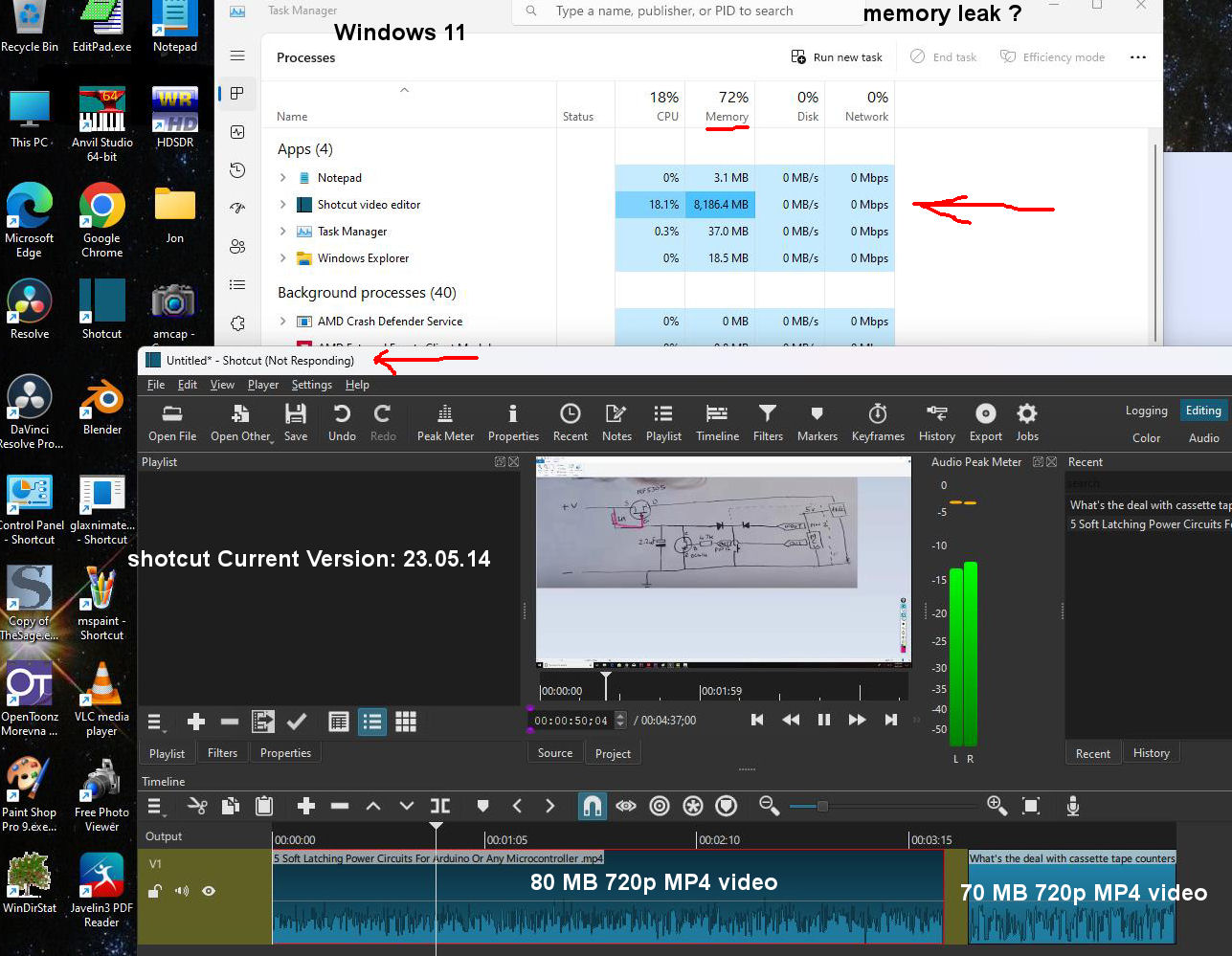Click the Open File toolbar icon

(172, 422)
